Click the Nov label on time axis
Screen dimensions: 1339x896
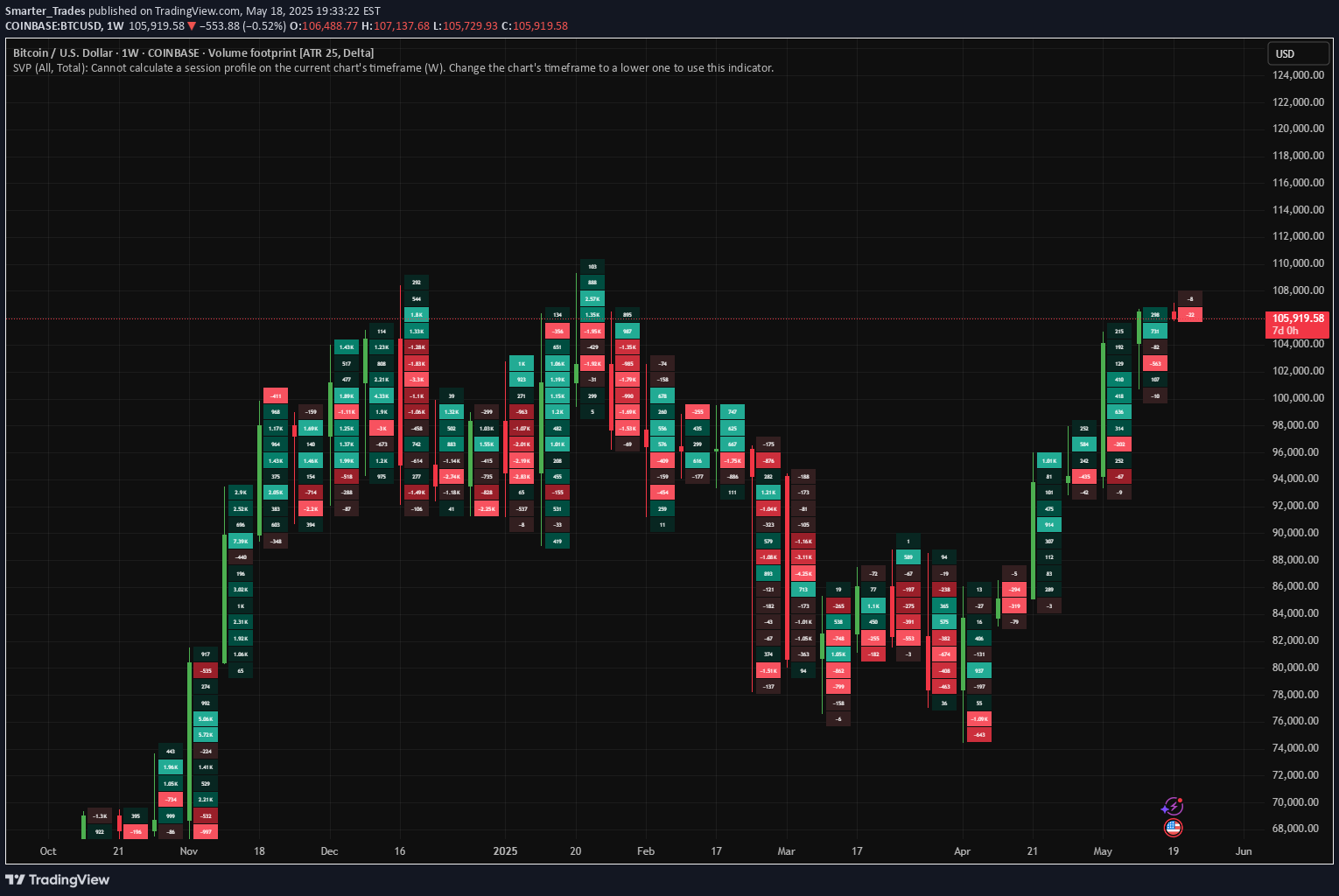188,851
